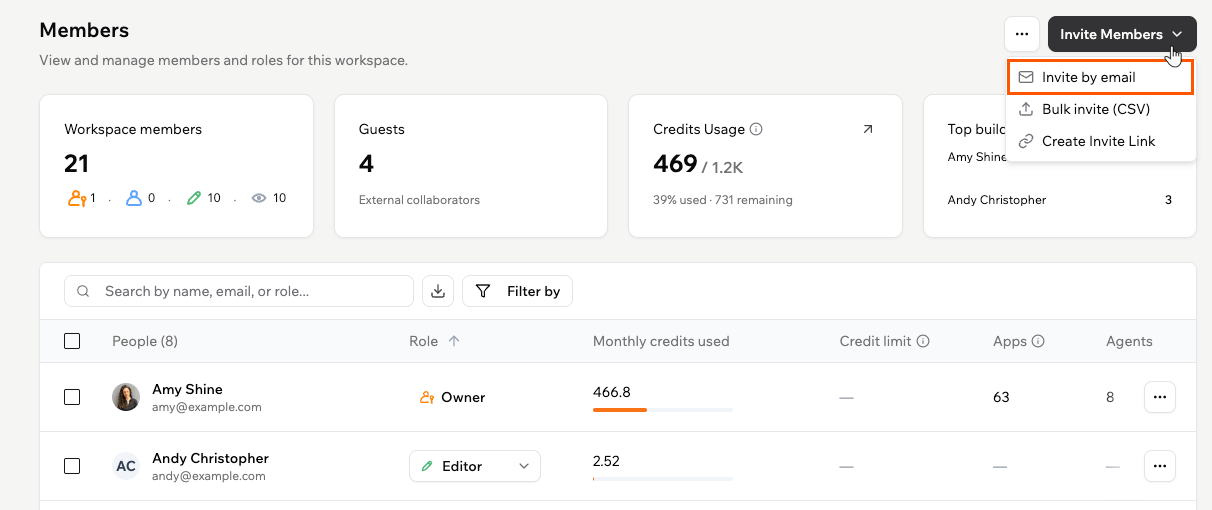This screenshot has width=1212, height=510.
Task: Expand Andy Christopher's Editor role dropdown
Action: click(475, 466)
